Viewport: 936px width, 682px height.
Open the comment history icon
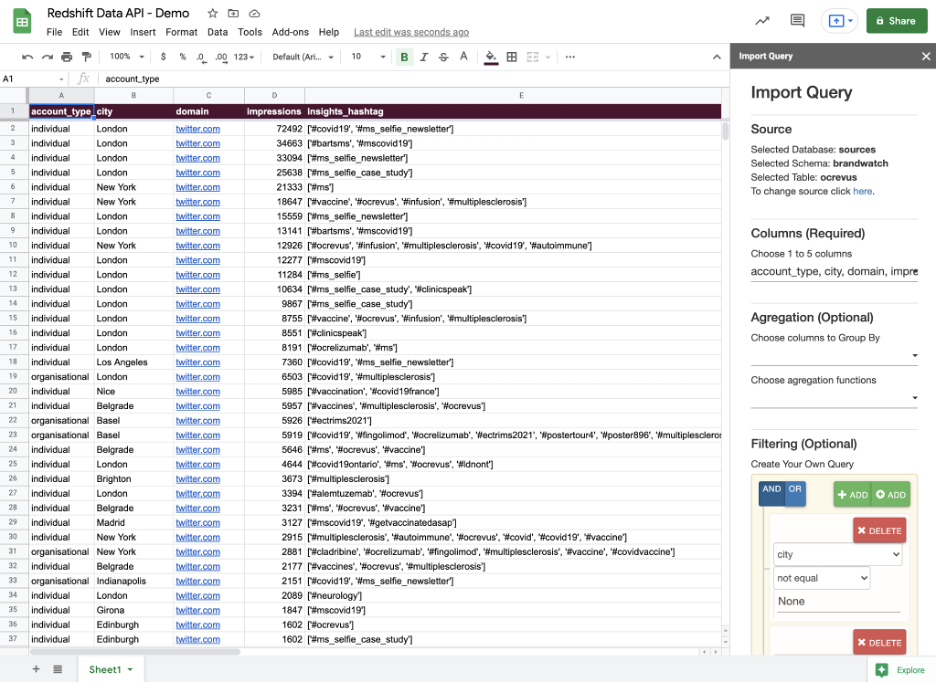click(797, 21)
